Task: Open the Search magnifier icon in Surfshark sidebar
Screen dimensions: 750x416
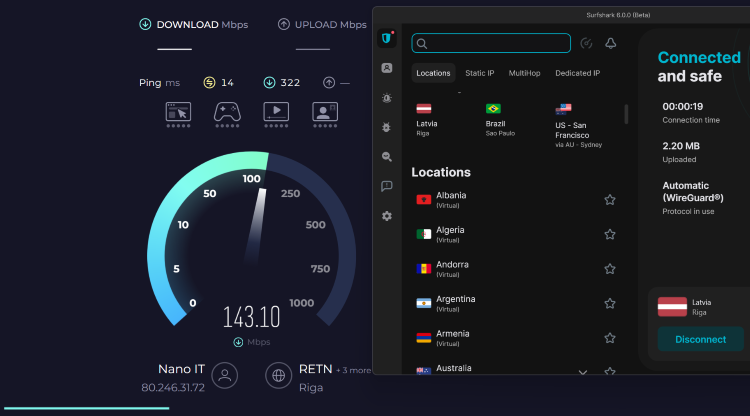Action: 386,156
